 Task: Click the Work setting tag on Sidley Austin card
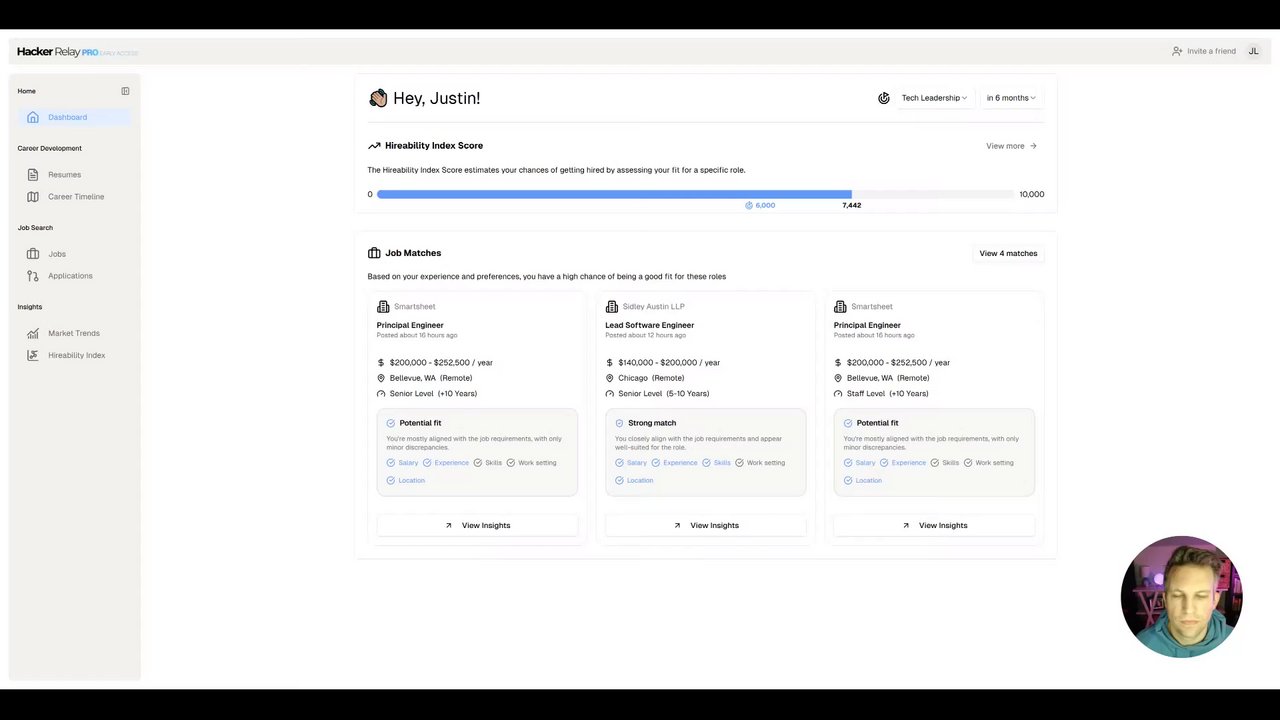(x=760, y=463)
